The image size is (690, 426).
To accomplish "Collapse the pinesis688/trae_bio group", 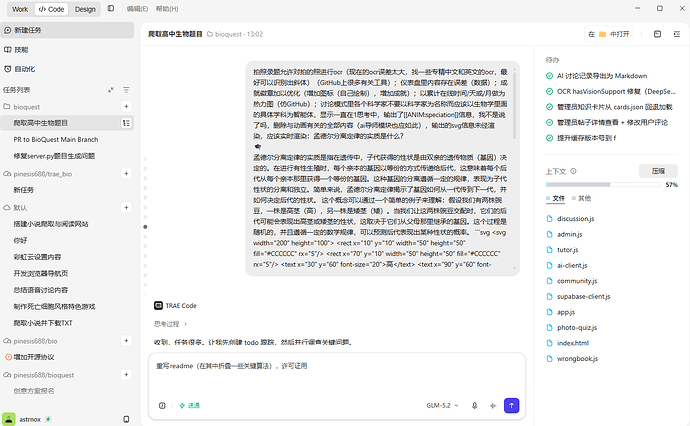I will click(x=37, y=174).
